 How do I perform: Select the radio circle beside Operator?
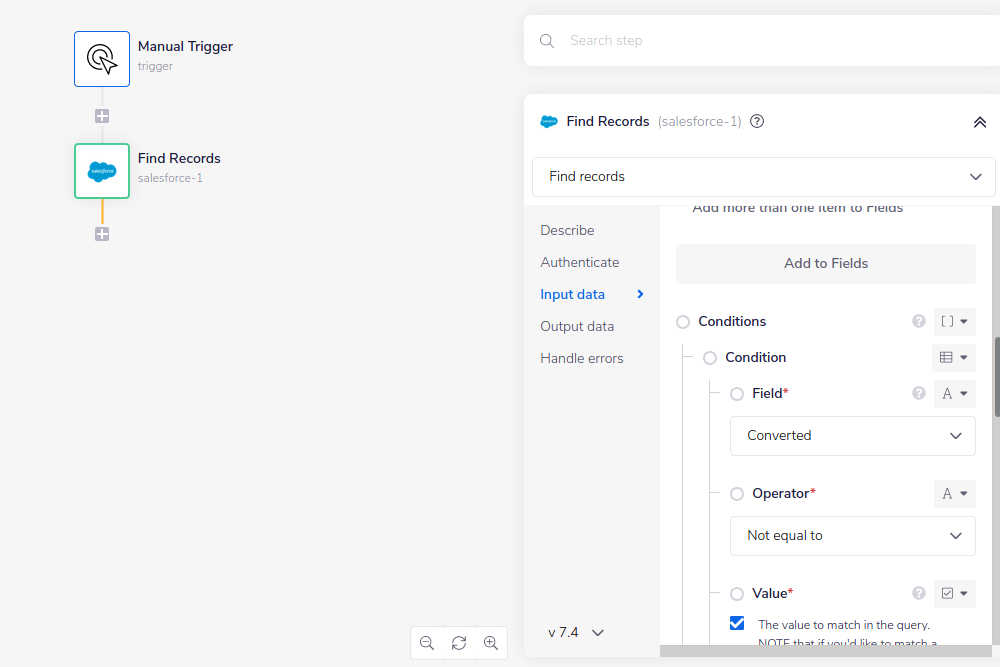click(x=737, y=493)
